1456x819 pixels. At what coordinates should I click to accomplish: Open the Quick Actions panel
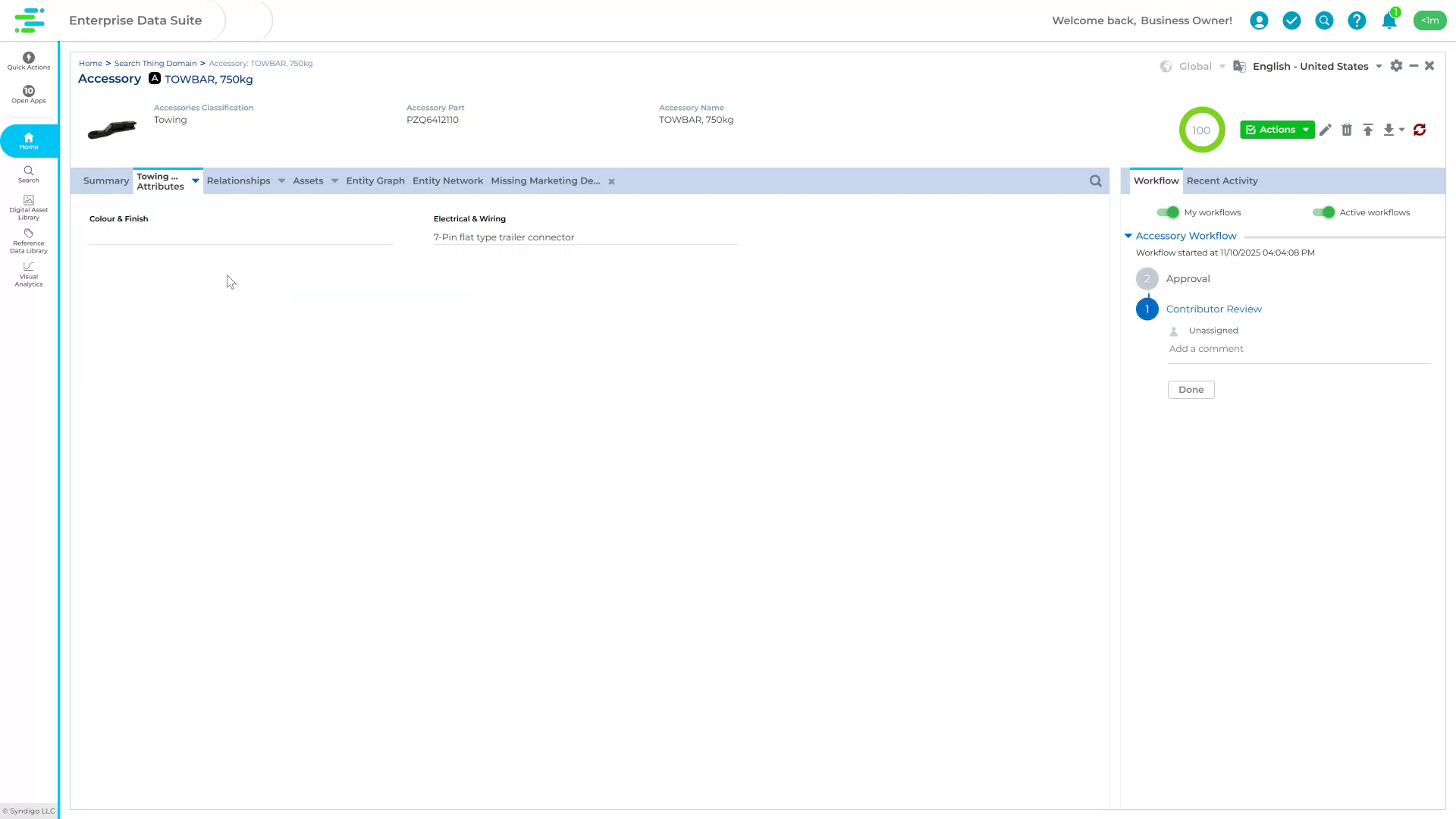pos(28,61)
